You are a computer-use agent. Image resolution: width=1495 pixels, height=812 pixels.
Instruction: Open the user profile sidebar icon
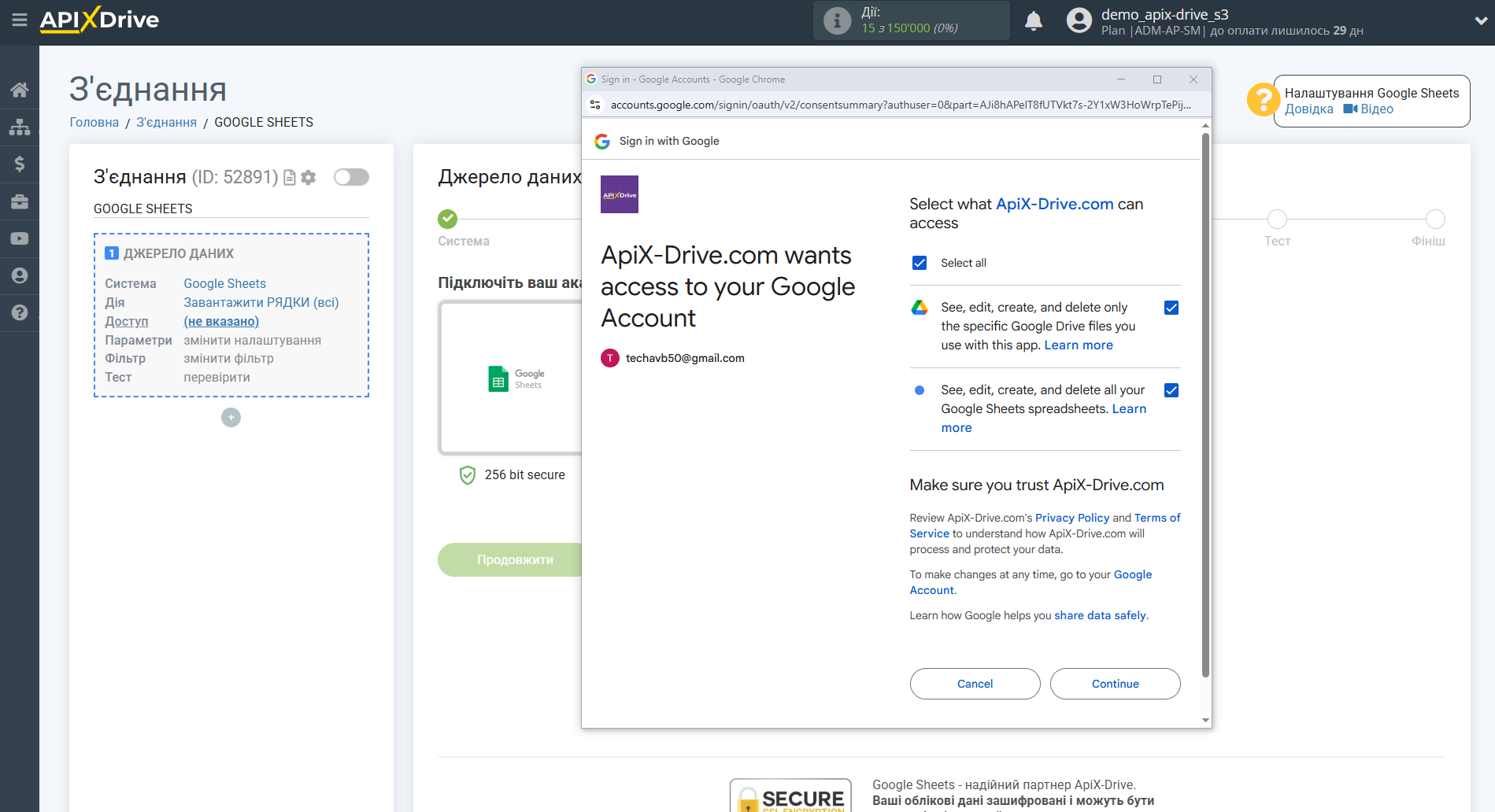point(20,275)
